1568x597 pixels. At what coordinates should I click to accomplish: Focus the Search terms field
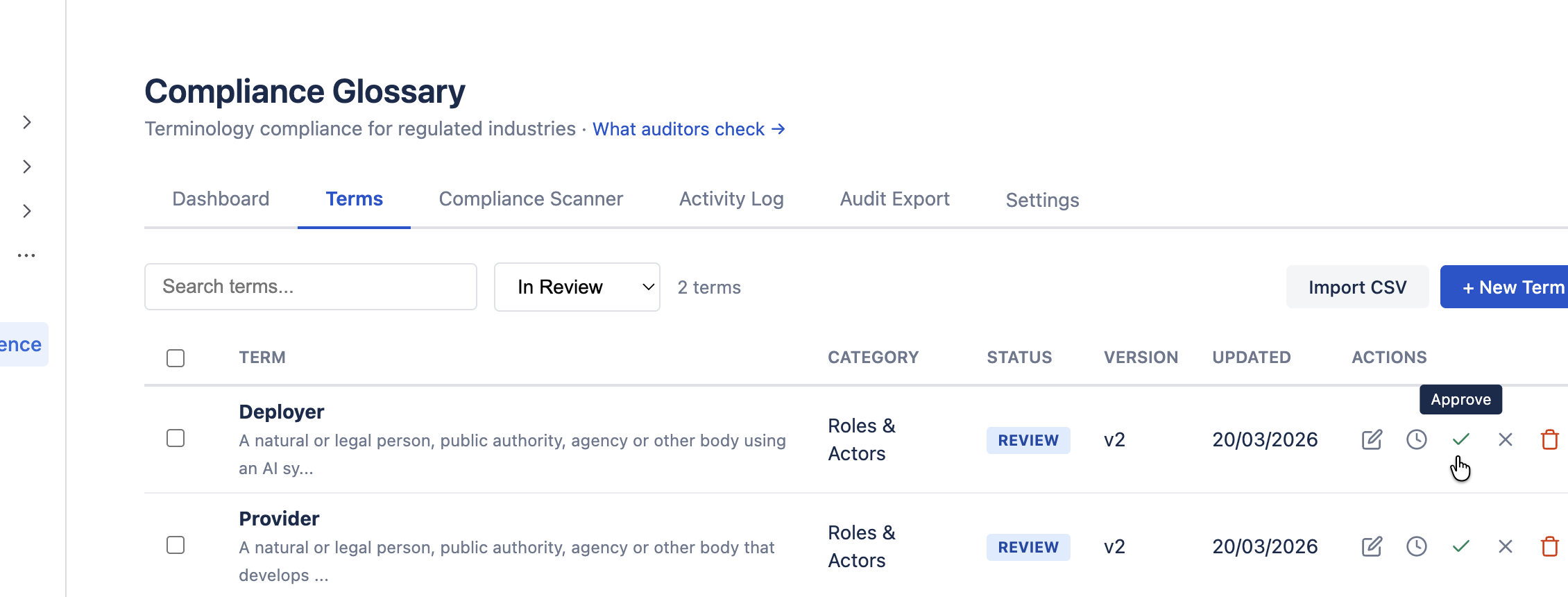(310, 287)
